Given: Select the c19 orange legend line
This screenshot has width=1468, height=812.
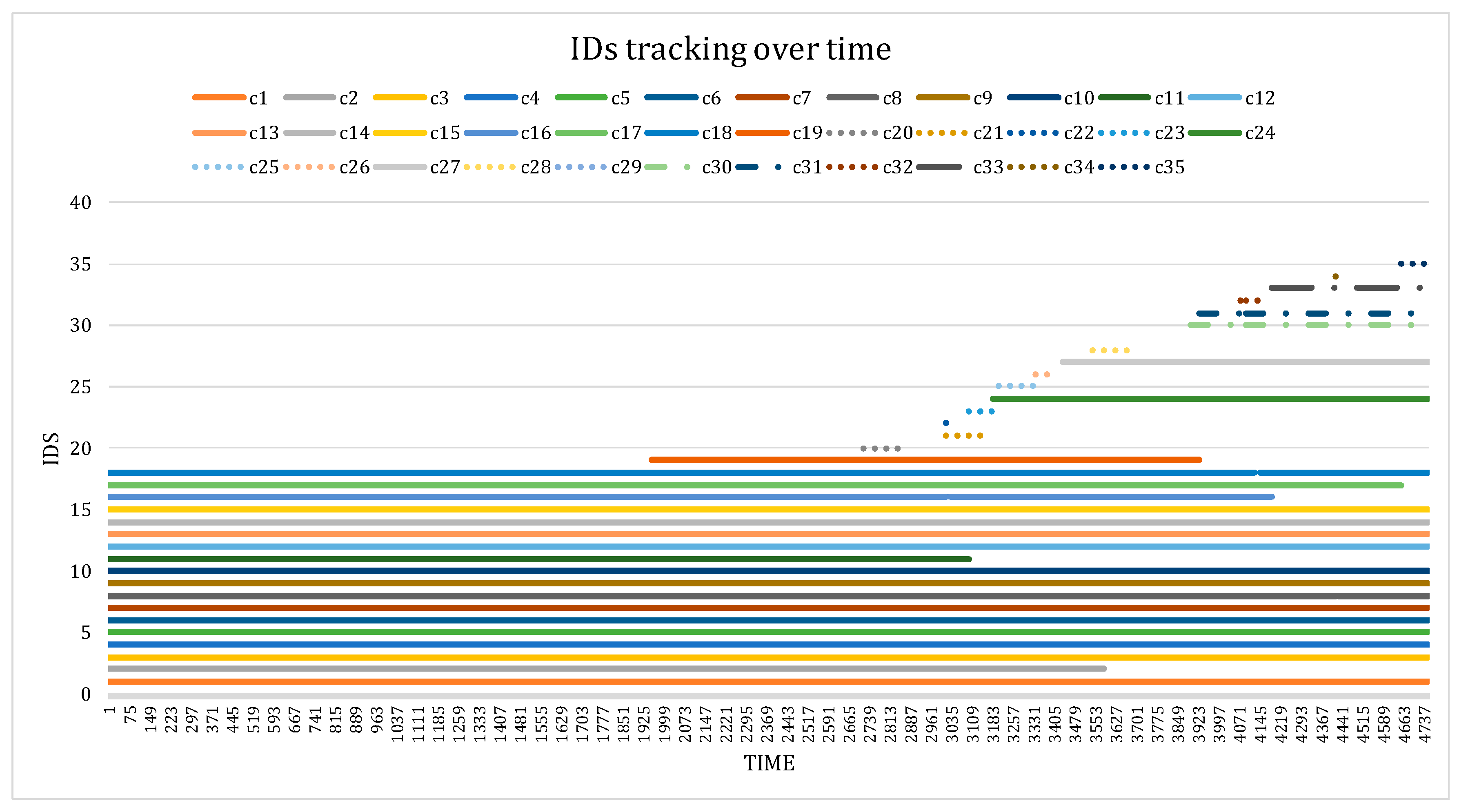Looking at the screenshot, I should tap(763, 133).
